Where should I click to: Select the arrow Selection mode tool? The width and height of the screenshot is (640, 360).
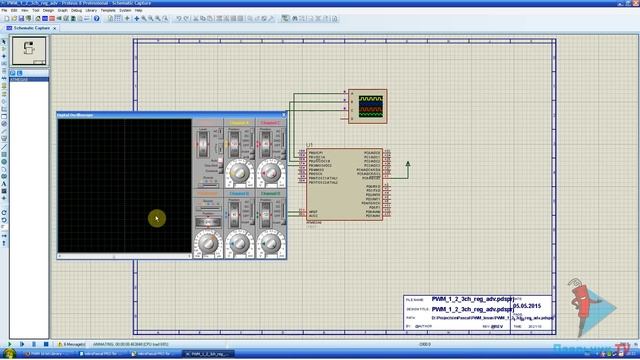[x=4, y=42]
